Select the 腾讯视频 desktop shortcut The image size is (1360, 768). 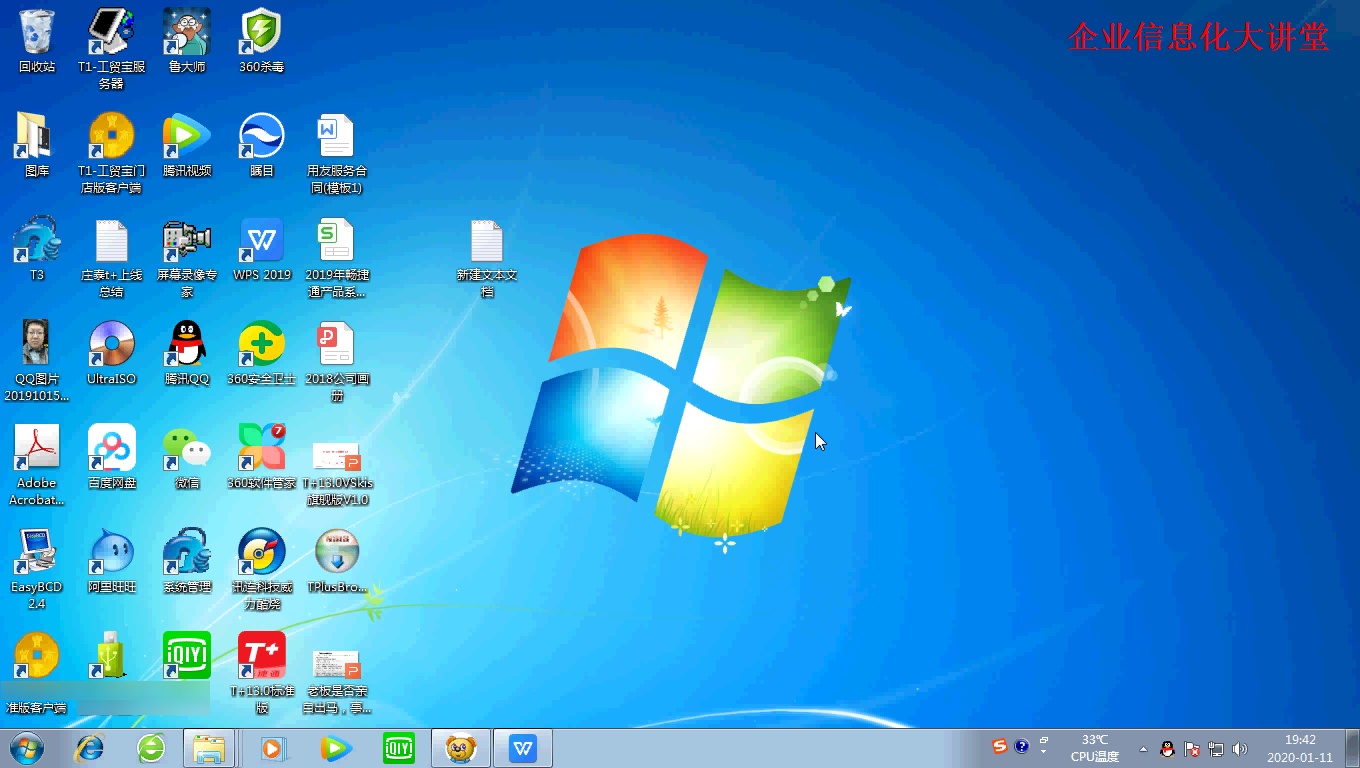click(x=187, y=145)
